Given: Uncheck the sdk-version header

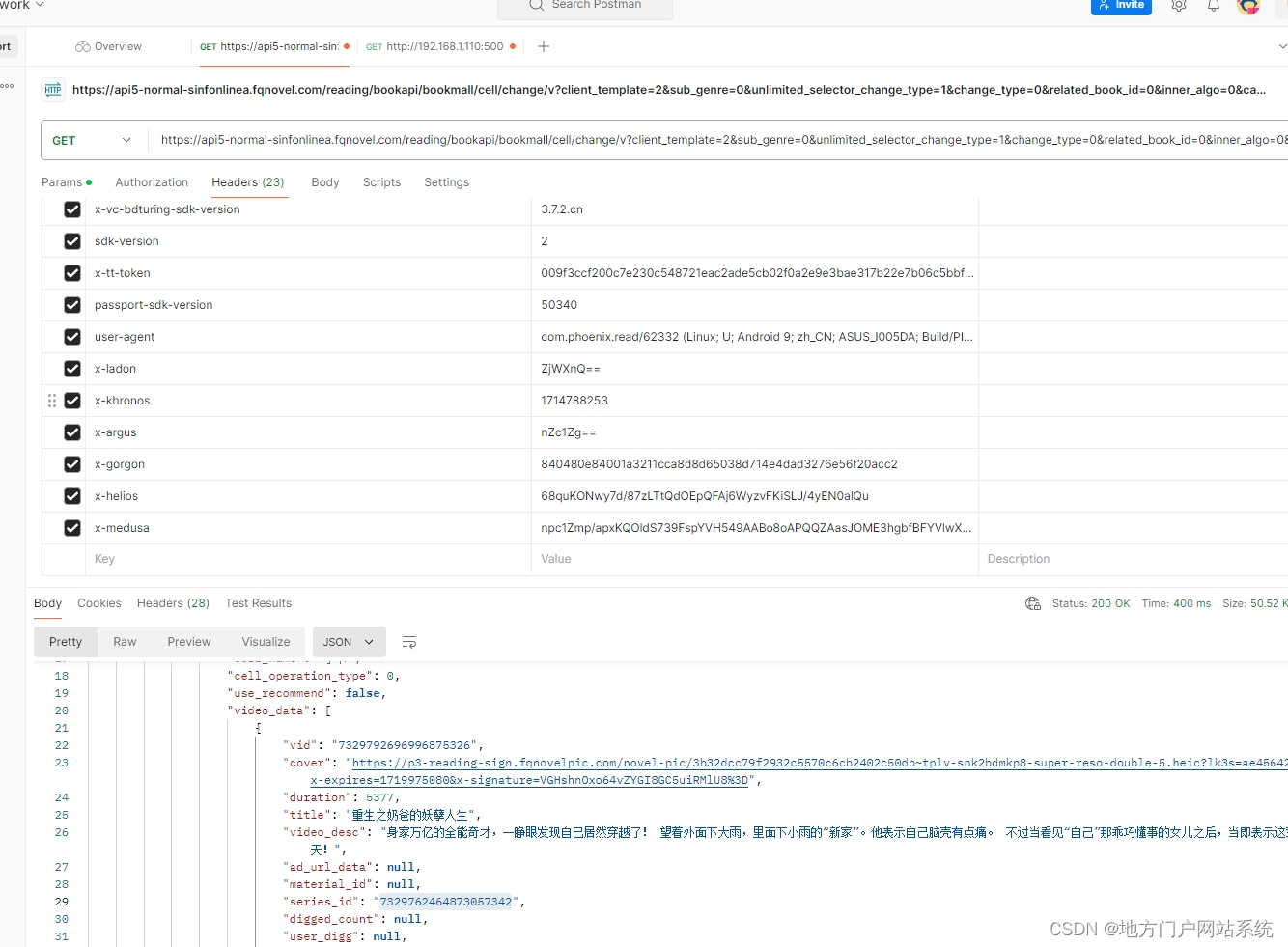Looking at the screenshot, I should pos(72,241).
